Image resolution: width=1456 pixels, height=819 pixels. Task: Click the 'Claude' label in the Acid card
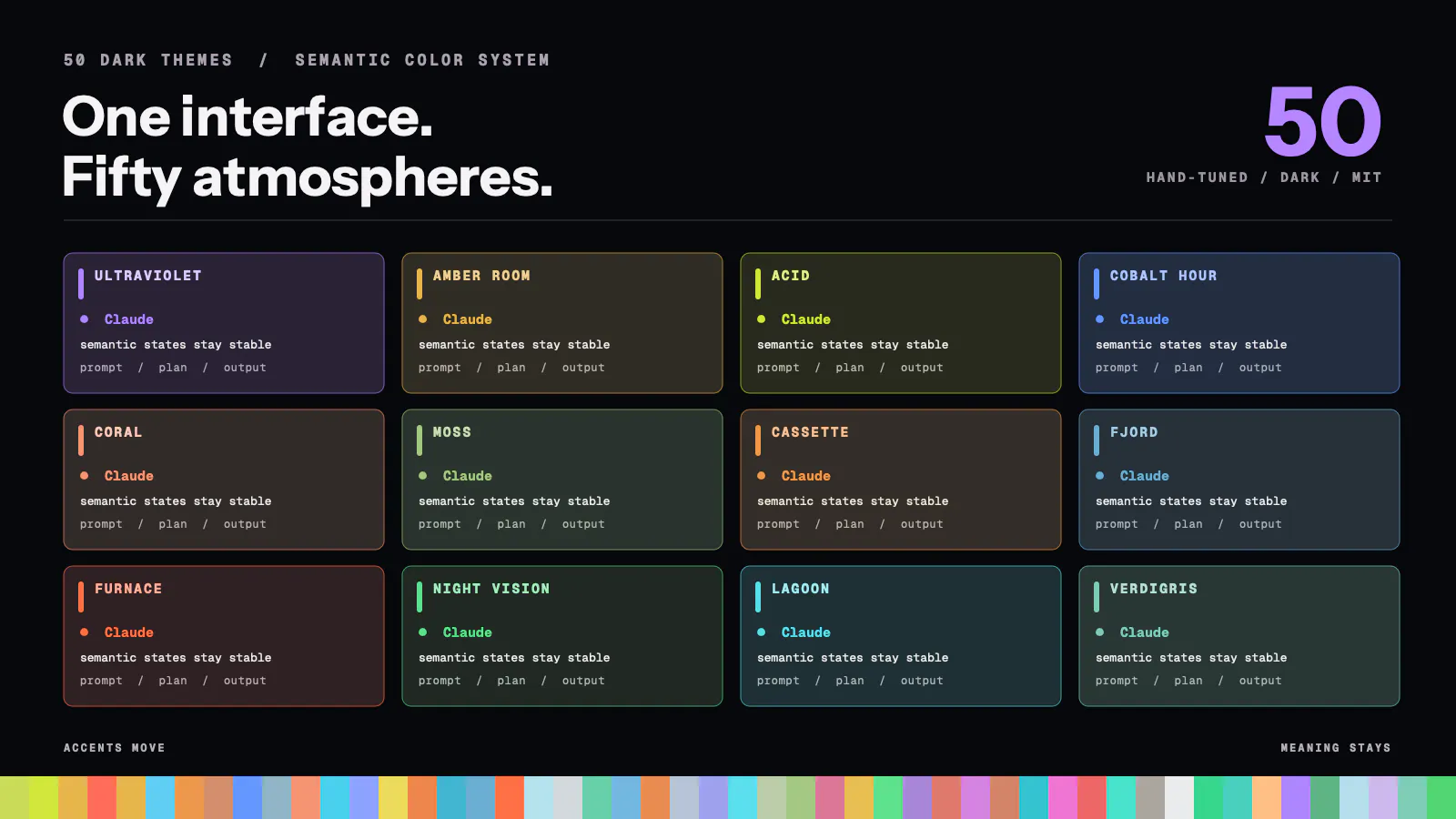806,319
